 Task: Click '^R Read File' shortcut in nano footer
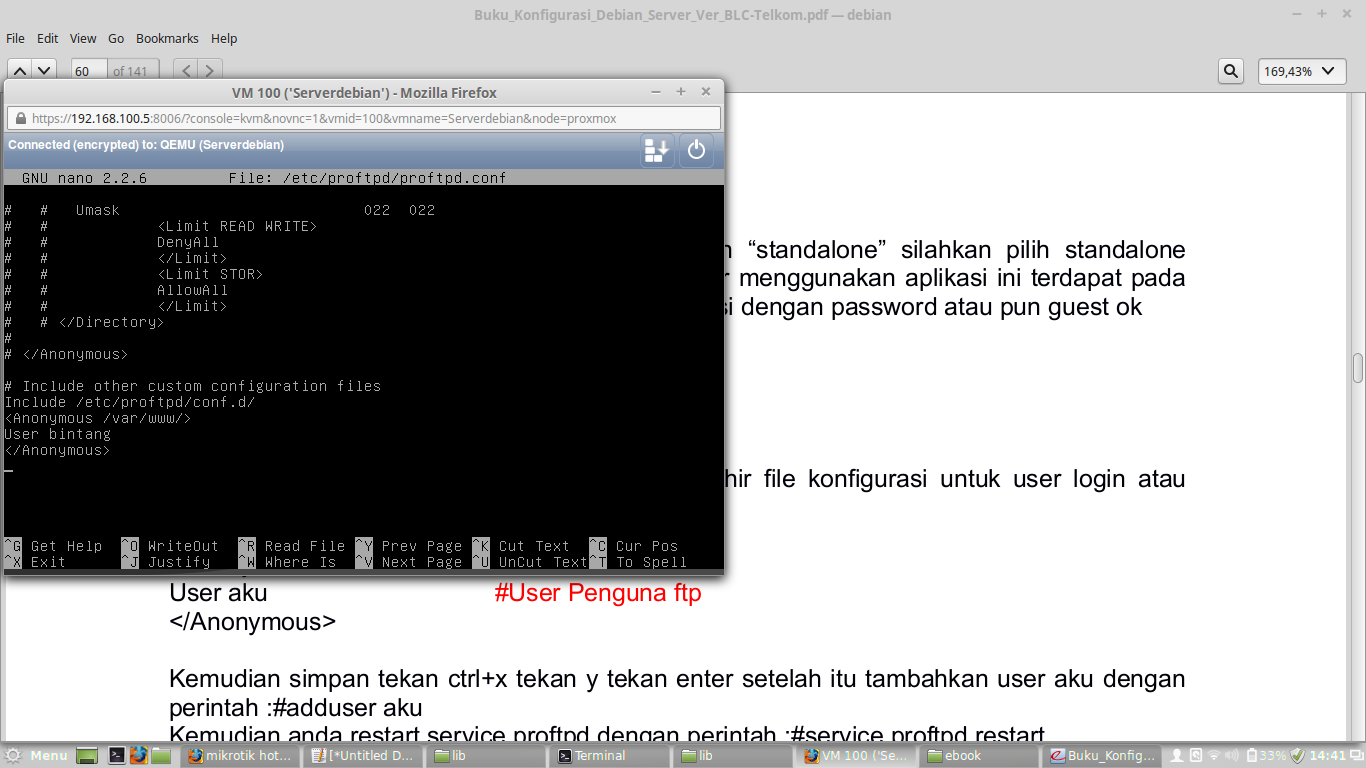point(292,546)
